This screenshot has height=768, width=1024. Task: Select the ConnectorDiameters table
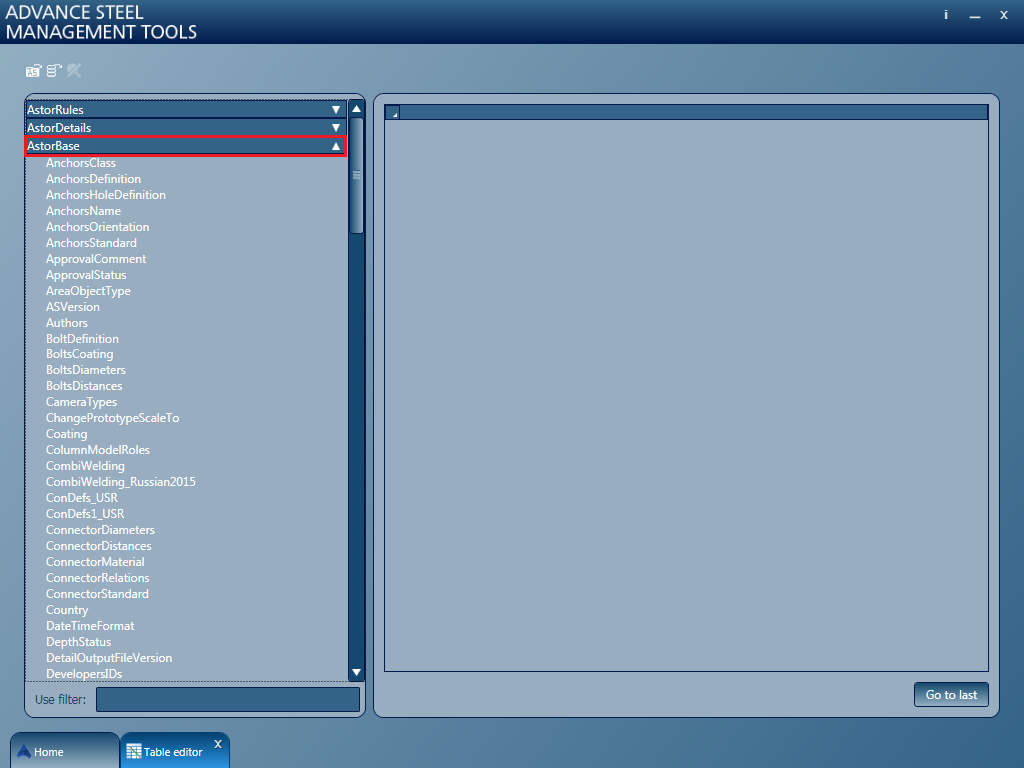click(101, 530)
